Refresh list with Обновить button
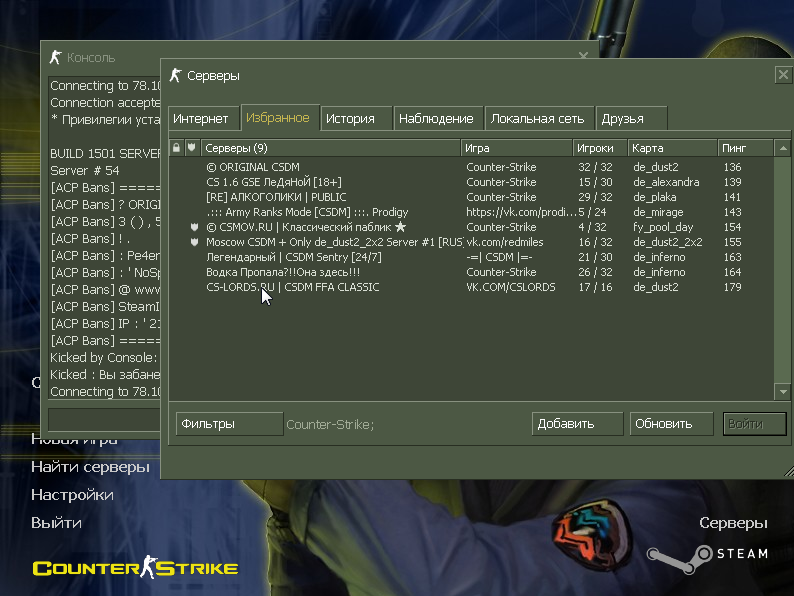 pyautogui.click(x=671, y=424)
